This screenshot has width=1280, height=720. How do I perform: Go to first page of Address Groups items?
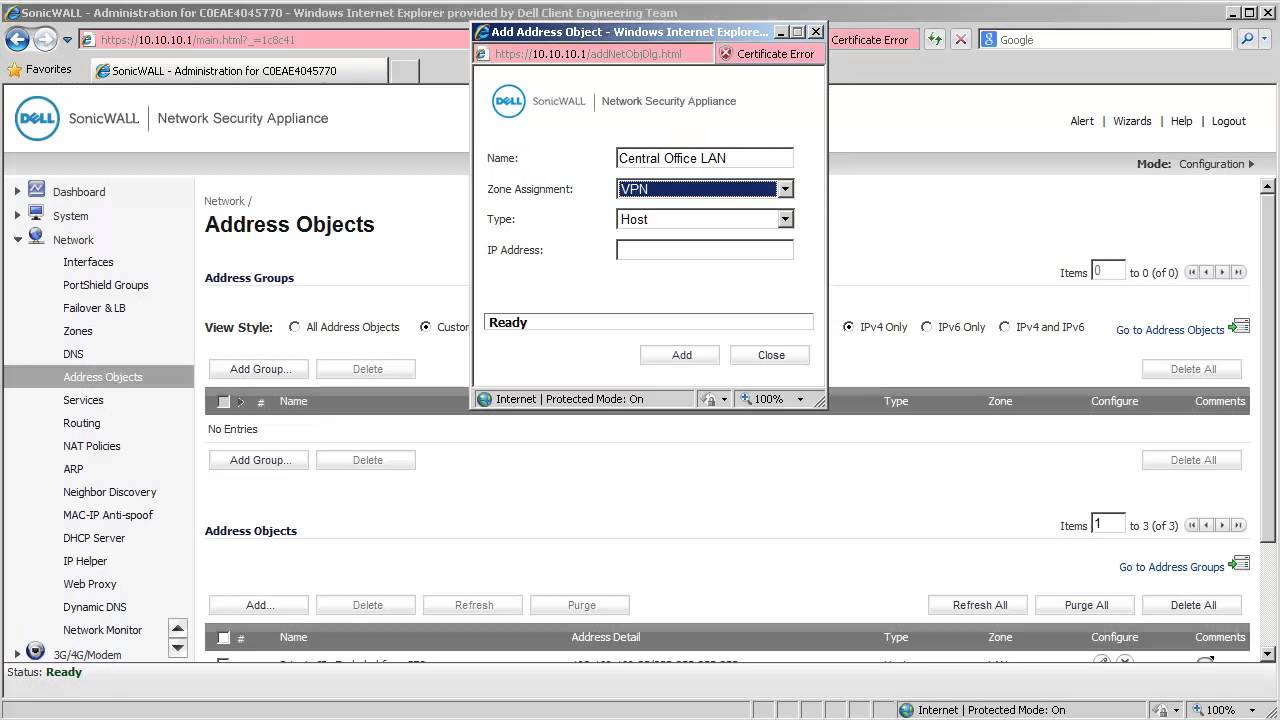(1192, 272)
